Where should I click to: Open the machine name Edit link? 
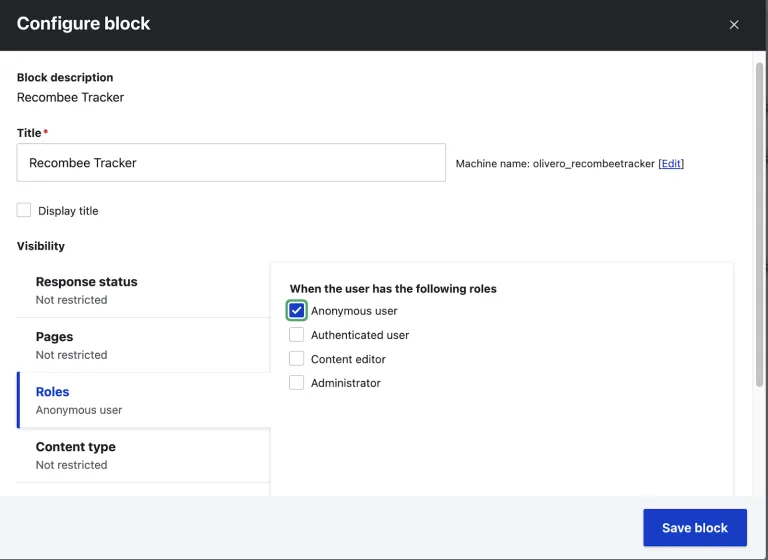tap(671, 164)
